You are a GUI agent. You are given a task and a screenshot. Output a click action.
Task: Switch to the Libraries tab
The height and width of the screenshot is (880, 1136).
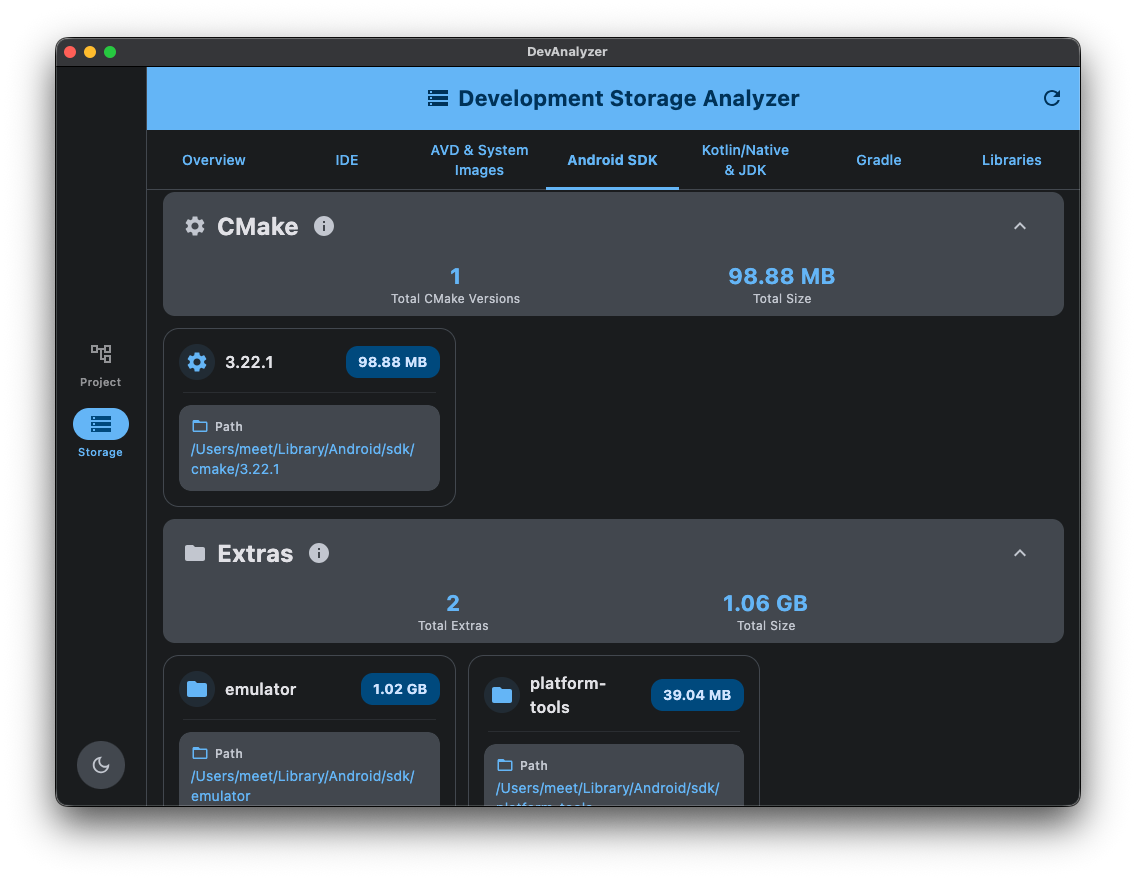pyautogui.click(x=1011, y=160)
